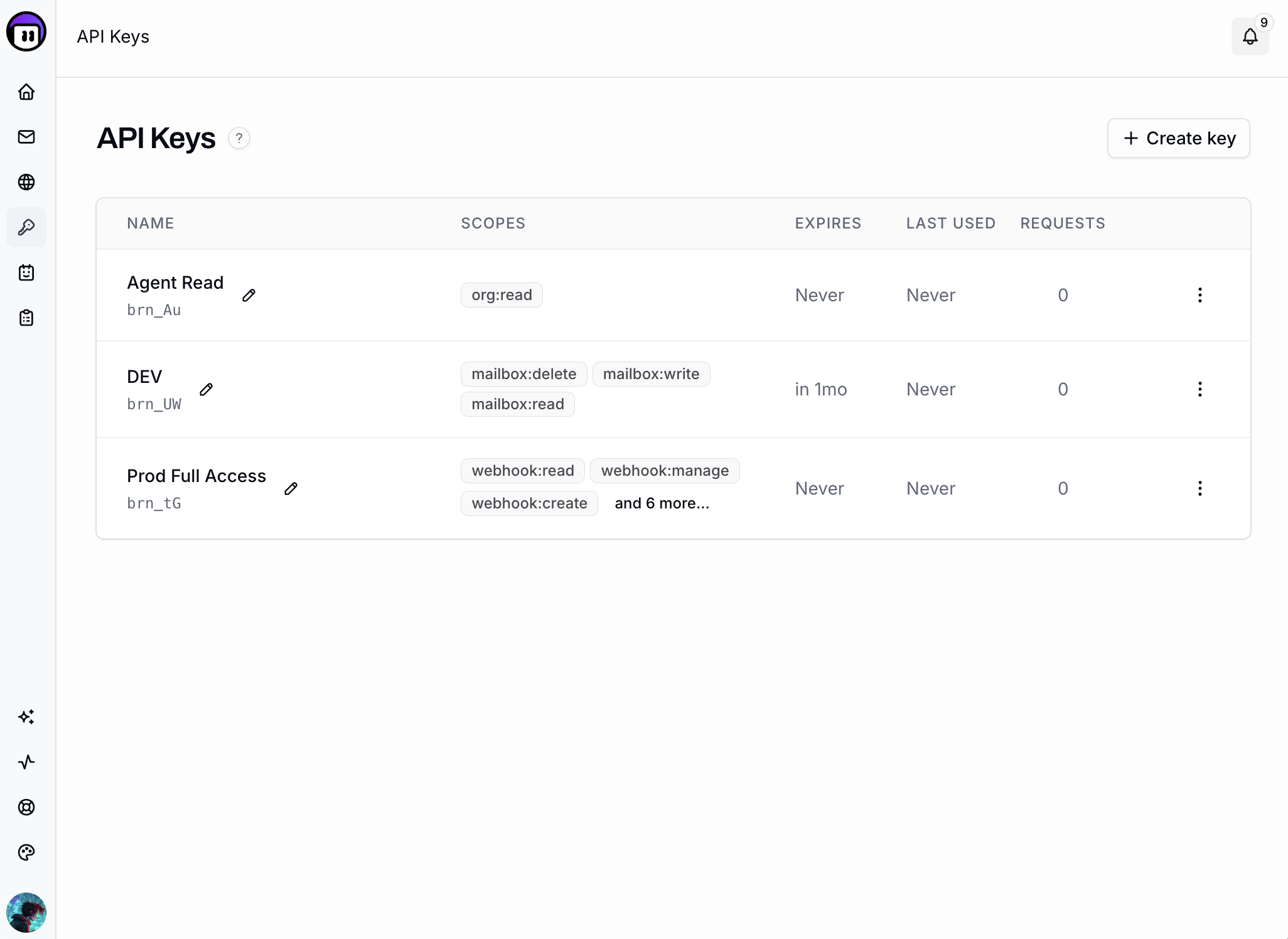Open actions menu for DEV row
The height and width of the screenshot is (939, 1288).
tap(1200, 389)
